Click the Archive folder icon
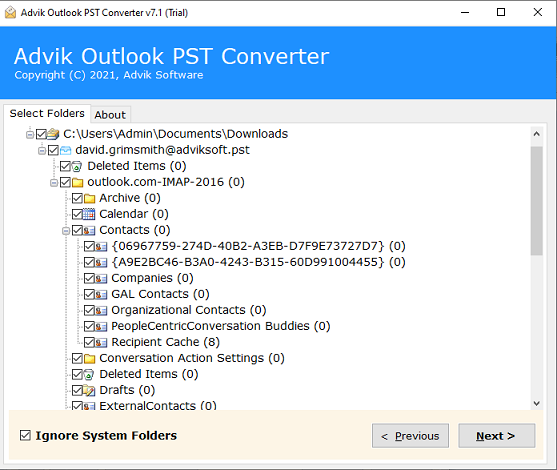 tap(90, 198)
